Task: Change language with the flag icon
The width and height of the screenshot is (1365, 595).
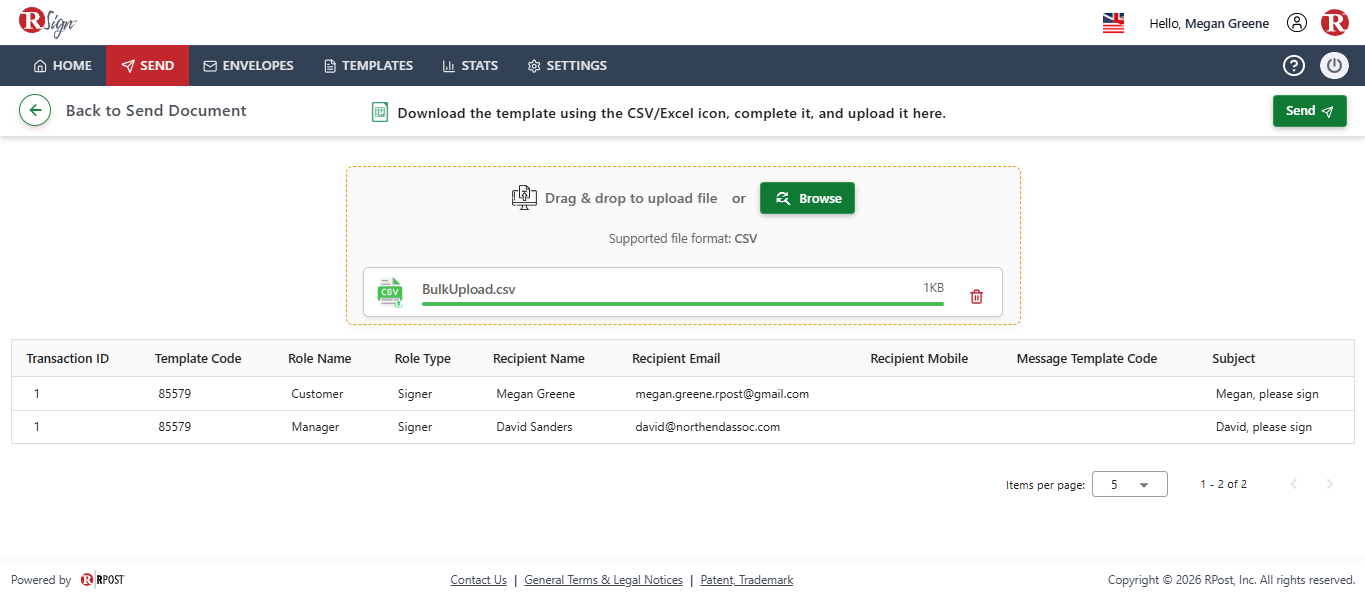Action: pyautogui.click(x=1113, y=23)
